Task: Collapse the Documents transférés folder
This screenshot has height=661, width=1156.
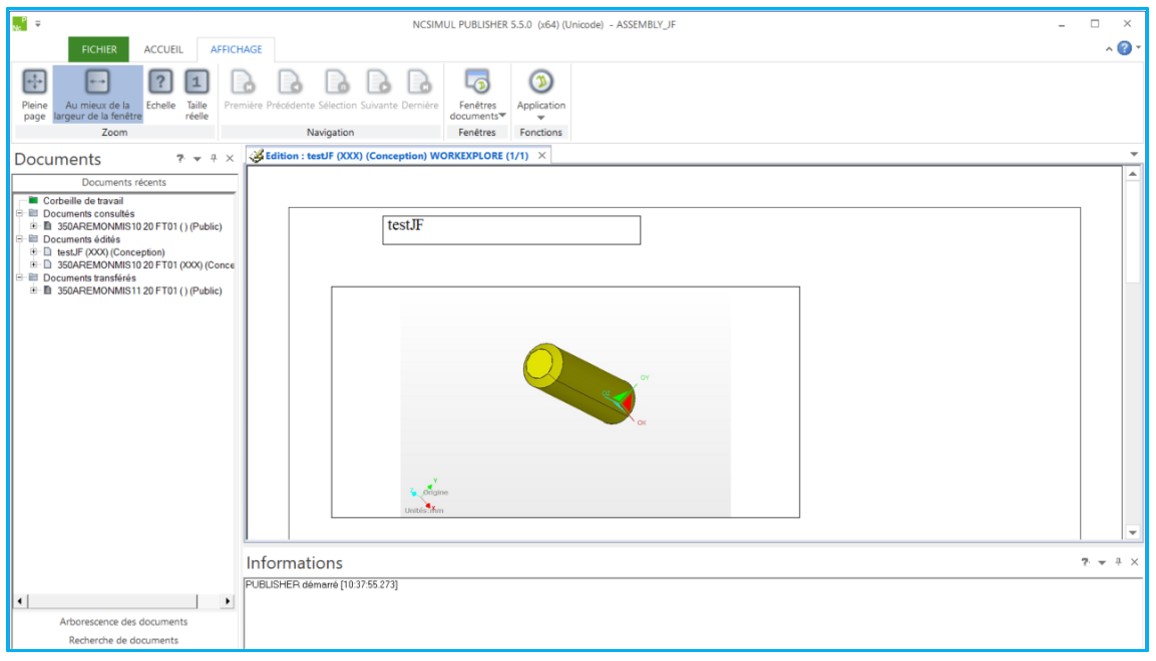Action: point(20,278)
